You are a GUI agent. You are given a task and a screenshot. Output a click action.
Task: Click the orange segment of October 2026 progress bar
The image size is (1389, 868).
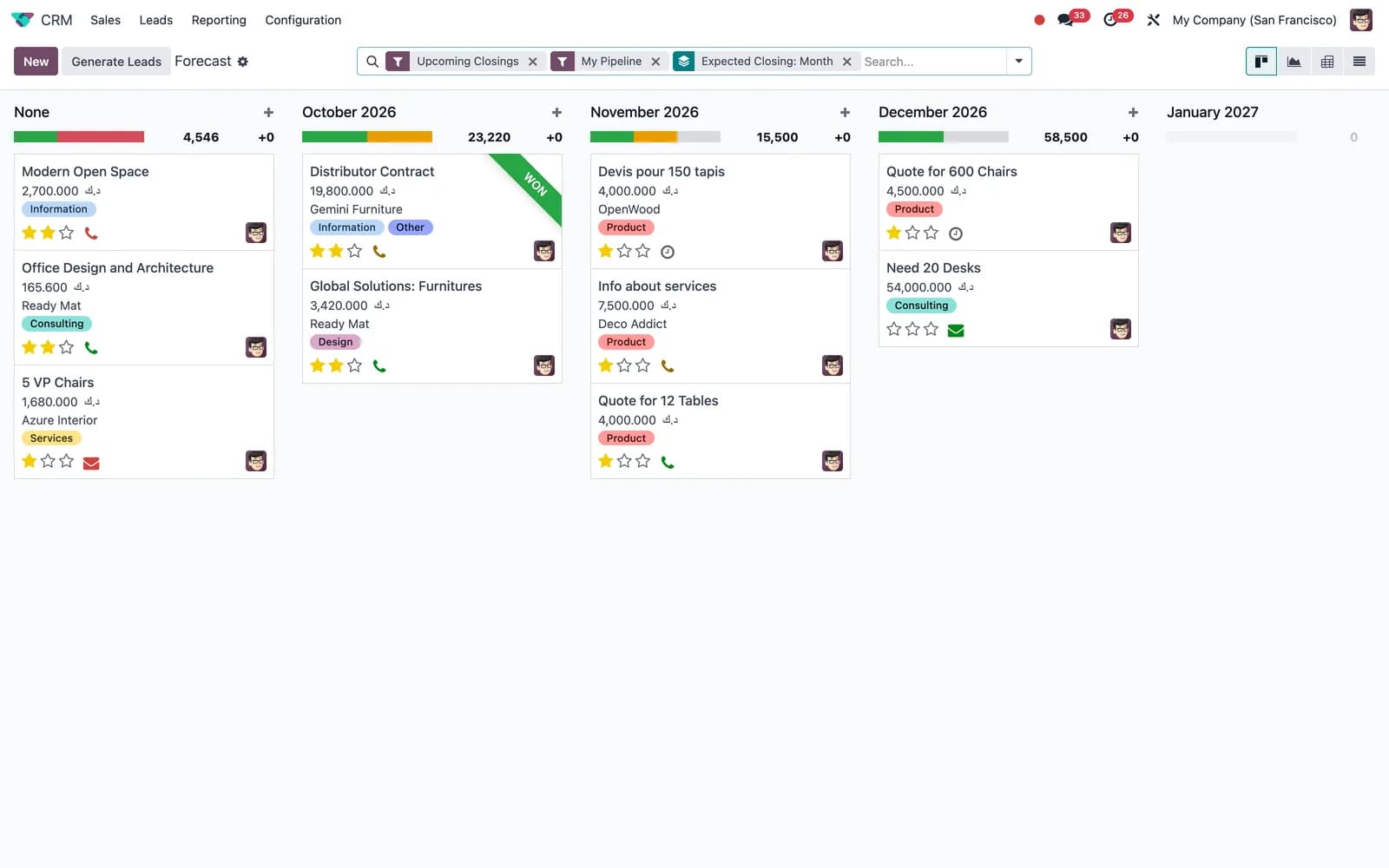coord(399,137)
